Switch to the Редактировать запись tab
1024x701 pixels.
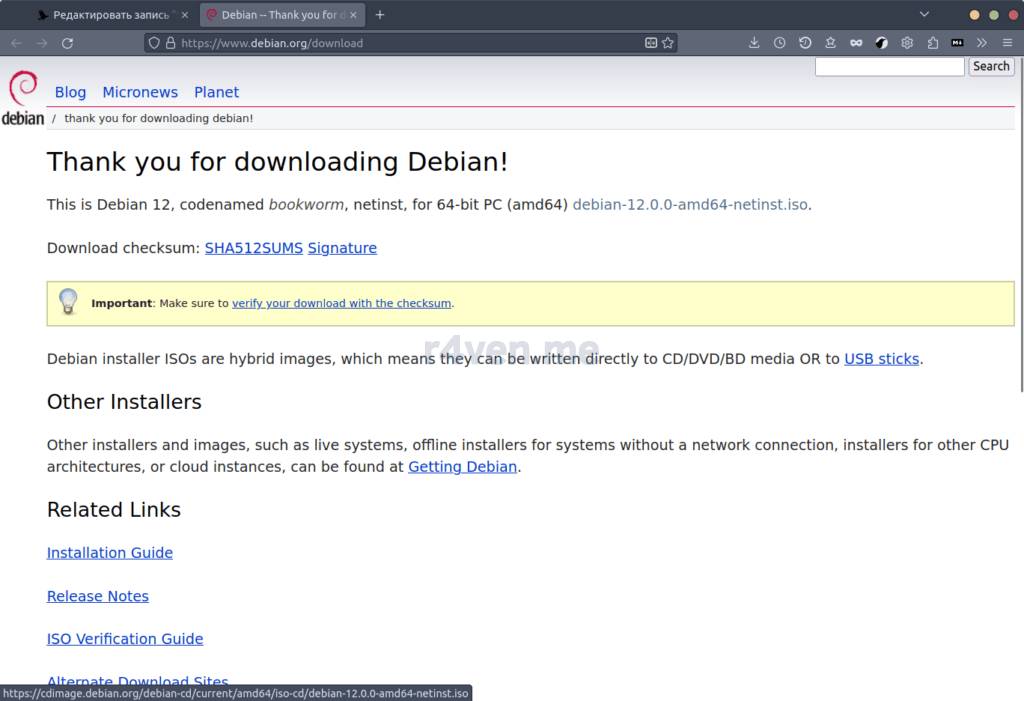tap(110, 15)
